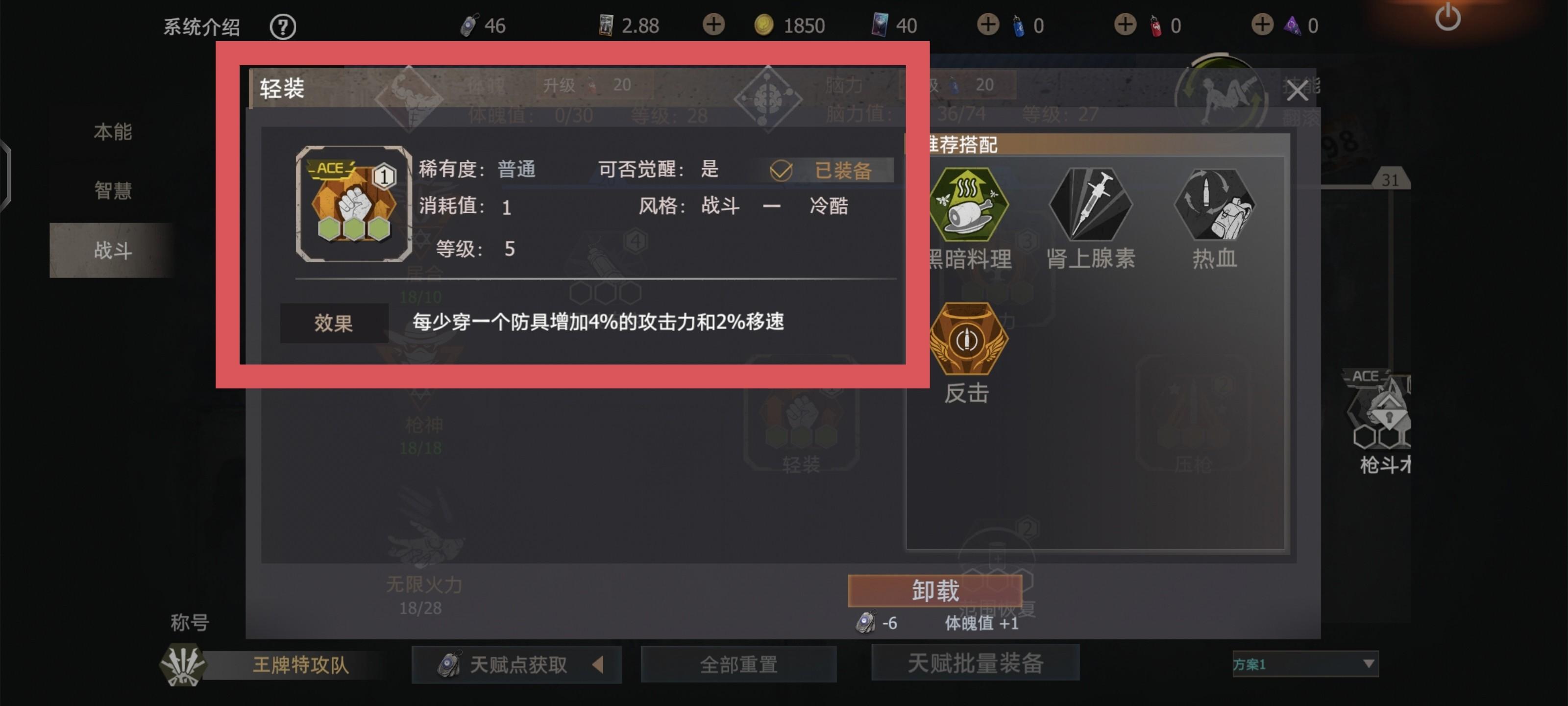Click the plus icon beside 1850 gold
Screen dimensions: 1568x706
tap(713, 25)
